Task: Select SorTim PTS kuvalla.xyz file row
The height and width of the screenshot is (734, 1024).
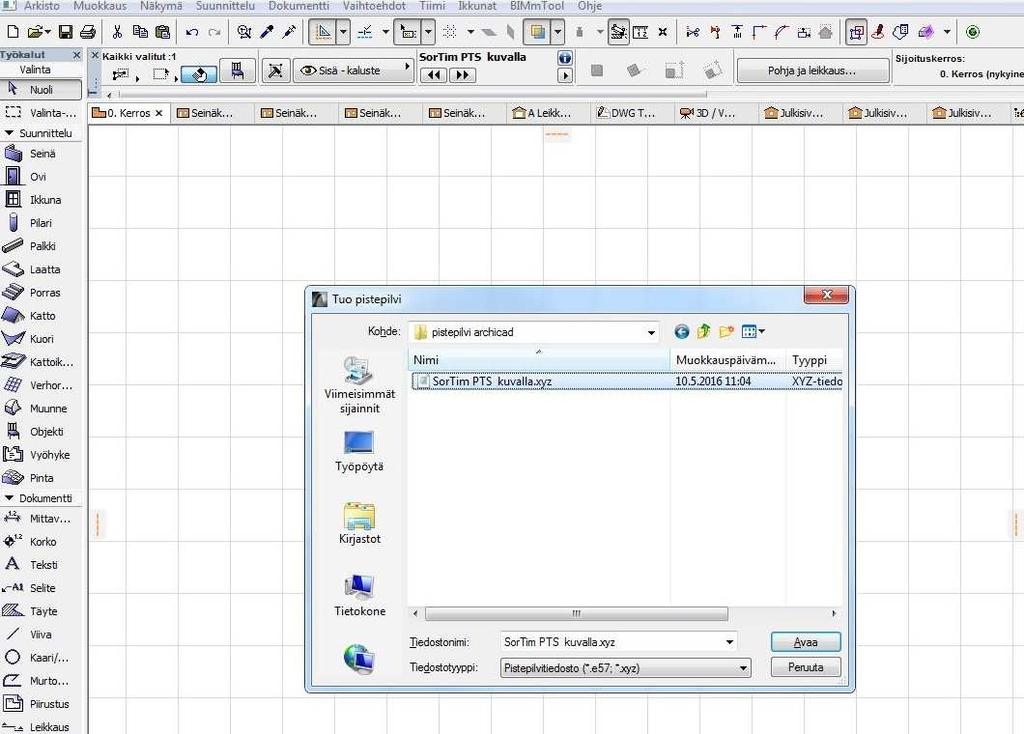Action: [626, 381]
